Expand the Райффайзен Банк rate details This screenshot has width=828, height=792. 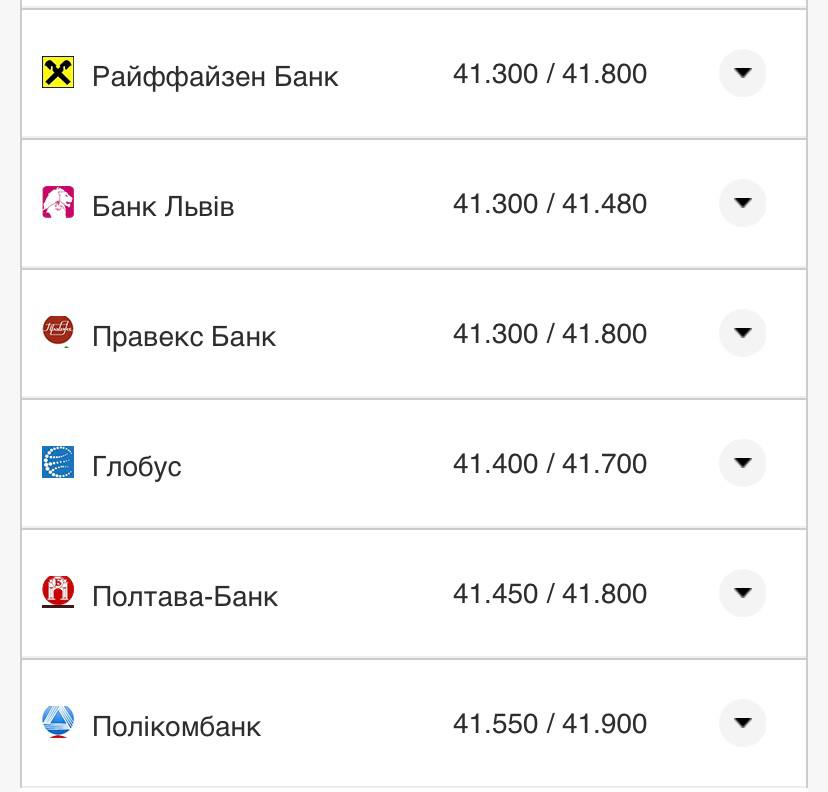742,73
